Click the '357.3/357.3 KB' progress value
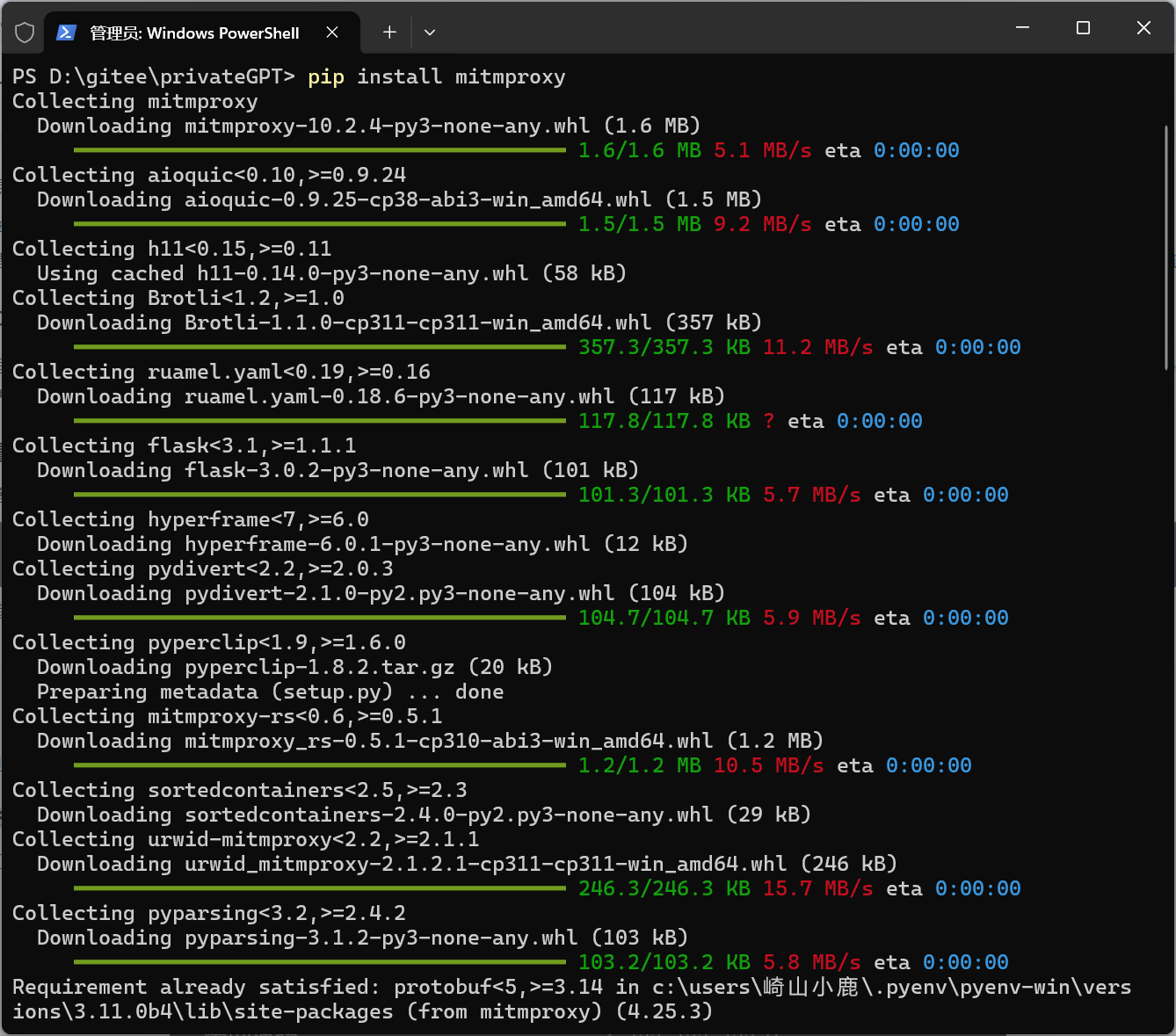The image size is (1176, 1036). (x=664, y=348)
